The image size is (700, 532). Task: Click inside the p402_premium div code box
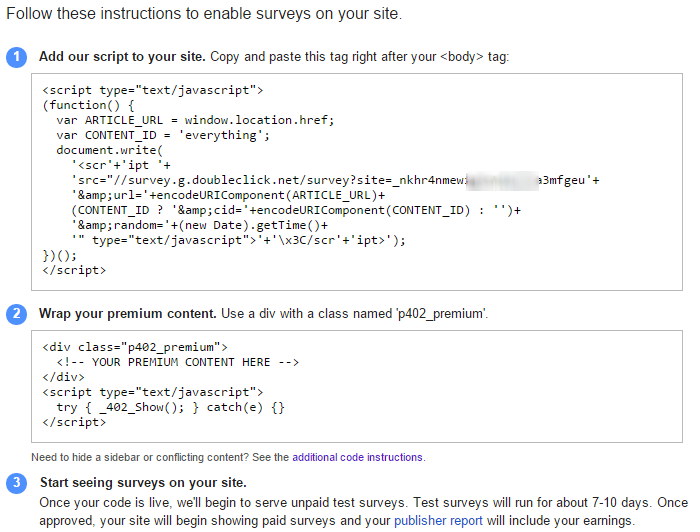(357, 386)
